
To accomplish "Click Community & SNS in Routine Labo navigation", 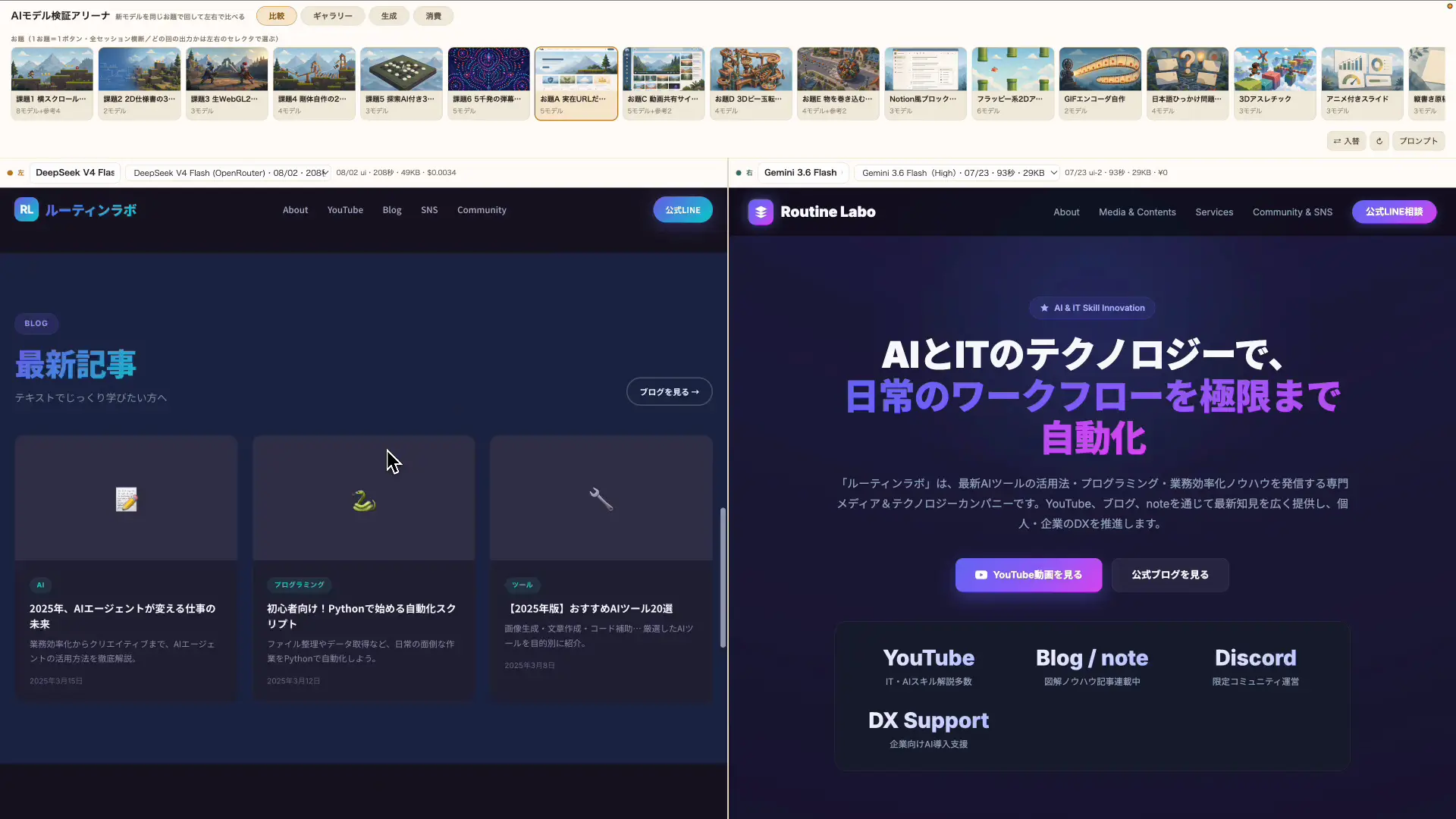I will (x=1292, y=212).
